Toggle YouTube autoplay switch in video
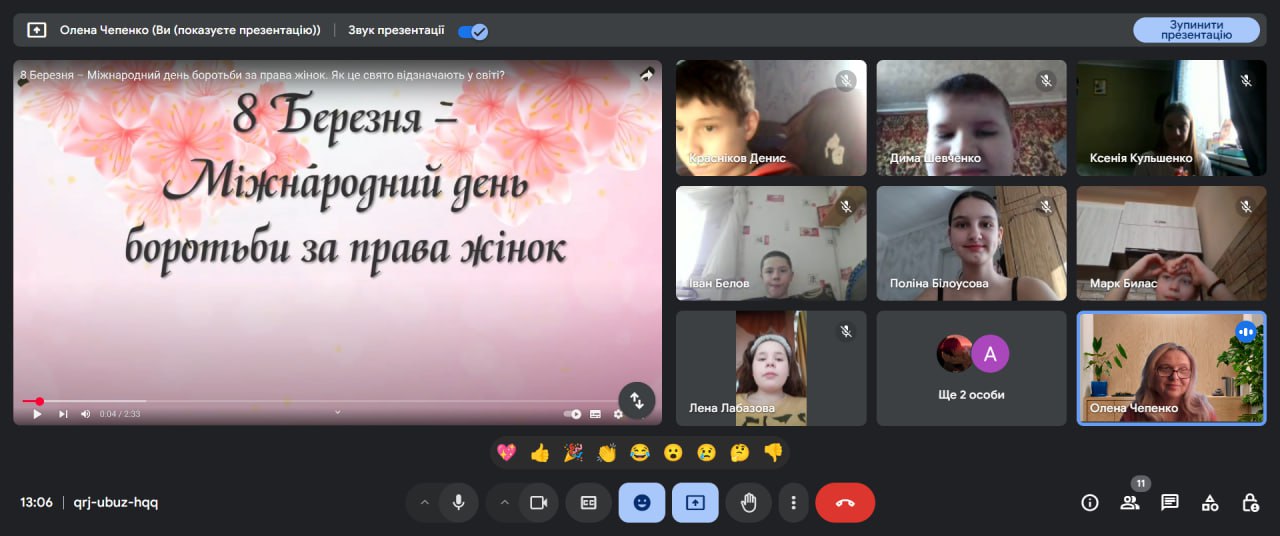1280x536 pixels. [573, 414]
